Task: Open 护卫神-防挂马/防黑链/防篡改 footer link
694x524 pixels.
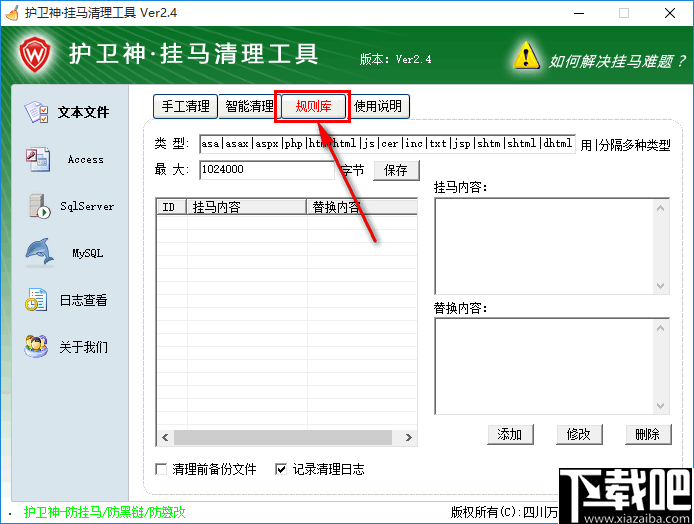Action: 104,512
